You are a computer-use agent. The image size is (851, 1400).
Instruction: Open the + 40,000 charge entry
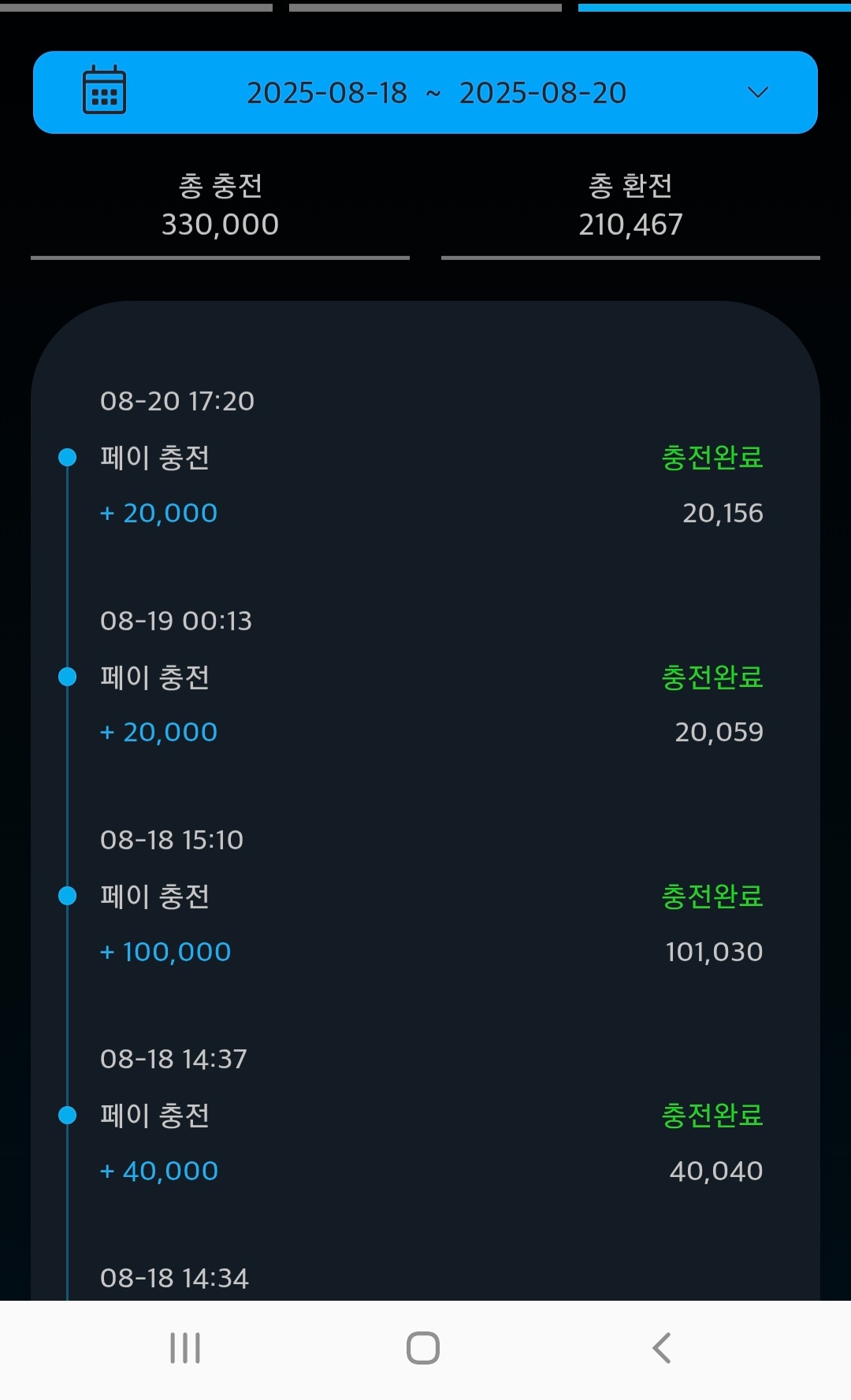[159, 1171]
